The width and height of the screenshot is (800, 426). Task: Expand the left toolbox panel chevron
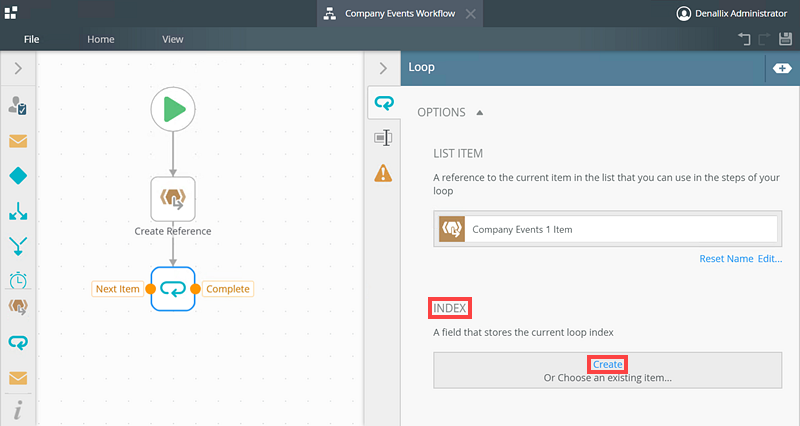coord(18,68)
